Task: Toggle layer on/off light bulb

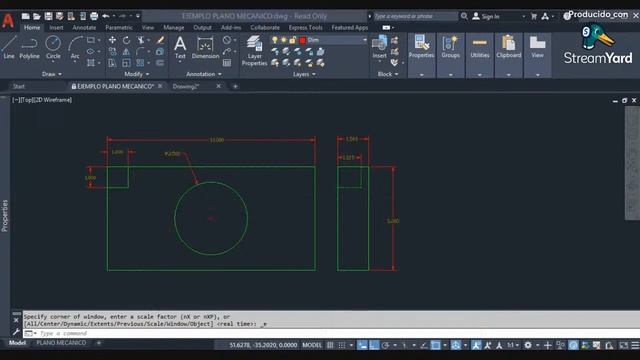Action: pyautogui.click(x=275, y=40)
